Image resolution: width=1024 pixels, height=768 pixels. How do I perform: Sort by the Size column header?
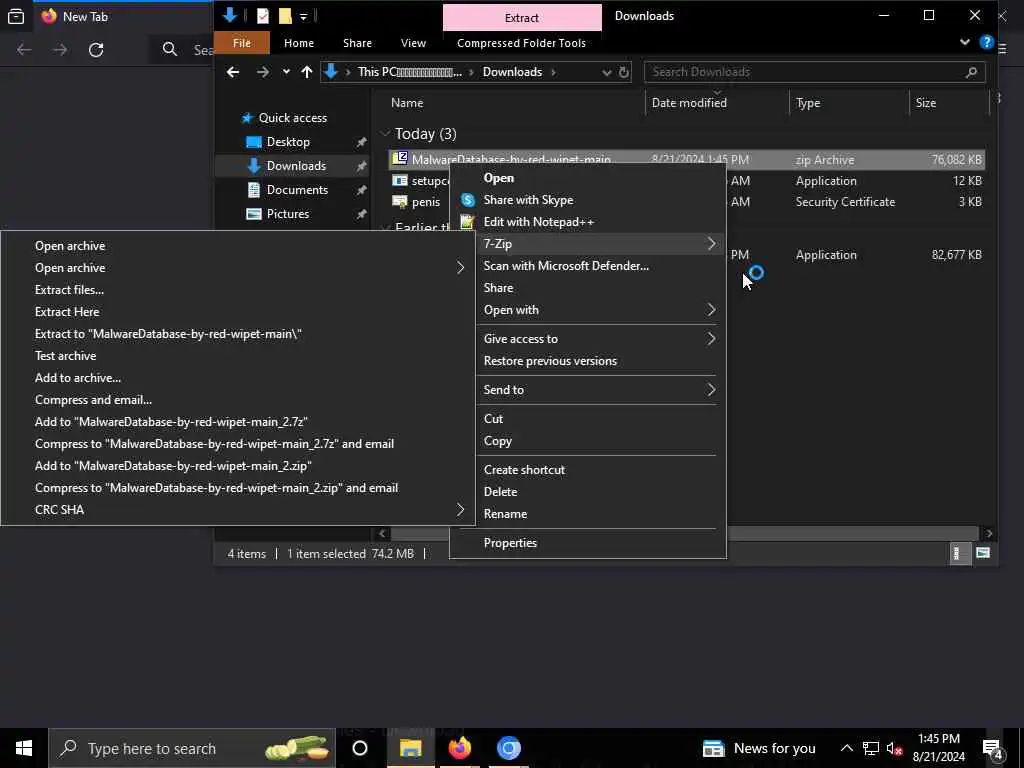coord(925,103)
